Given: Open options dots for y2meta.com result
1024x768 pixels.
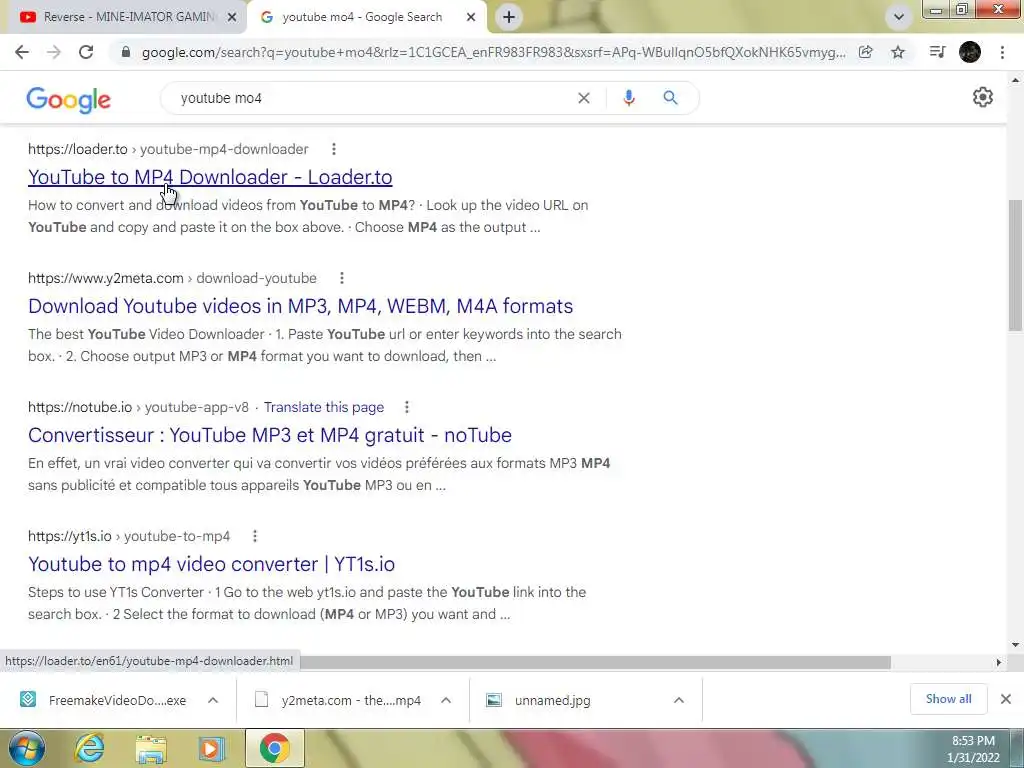Looking at the screenshot, I should click(x=342, y=278).
